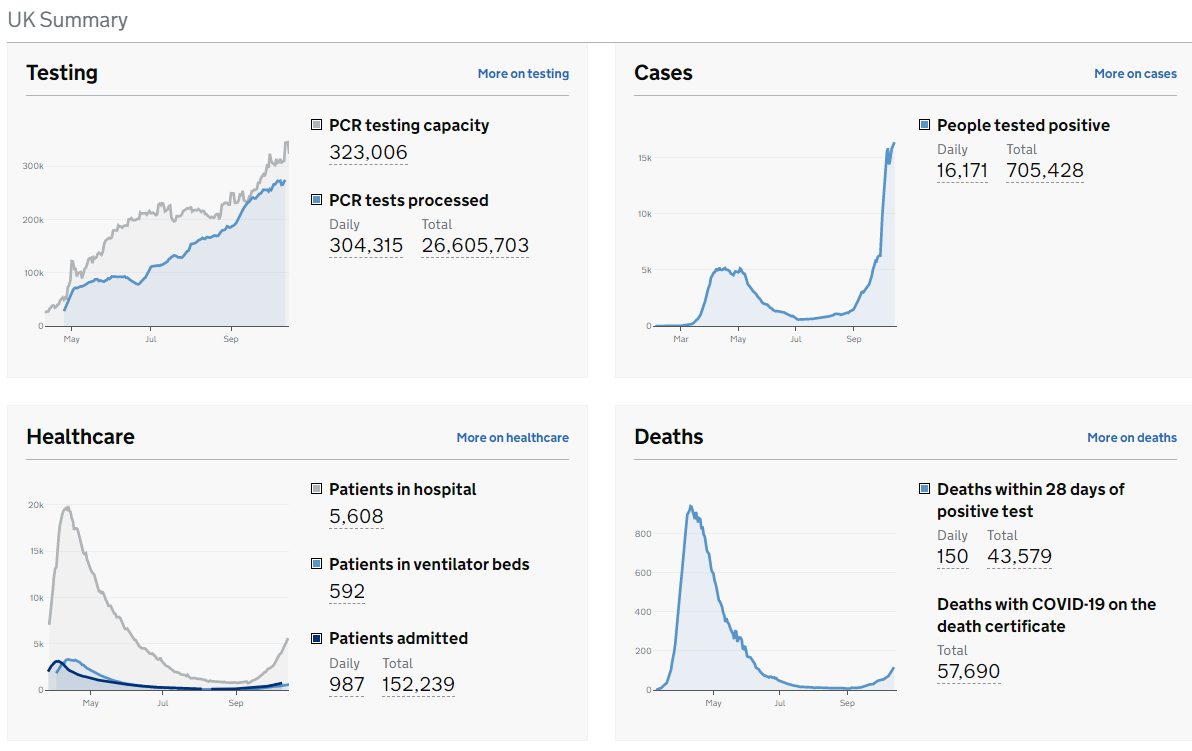Click the PCR testing capacity value 323,006
Viewport: 1192px width, 751px height.
[368, 152]
